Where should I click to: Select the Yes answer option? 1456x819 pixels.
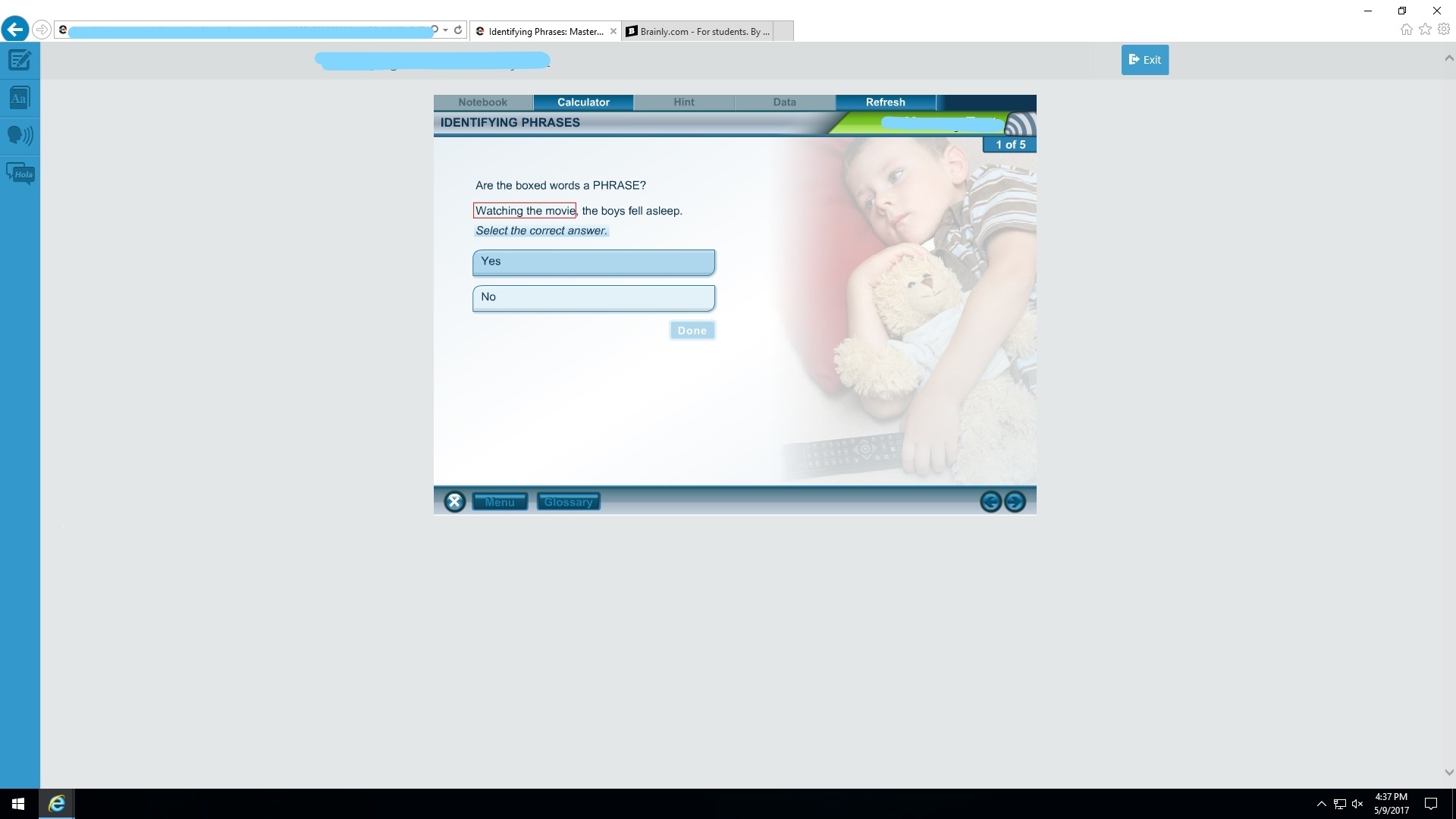[x=593, y=262]
